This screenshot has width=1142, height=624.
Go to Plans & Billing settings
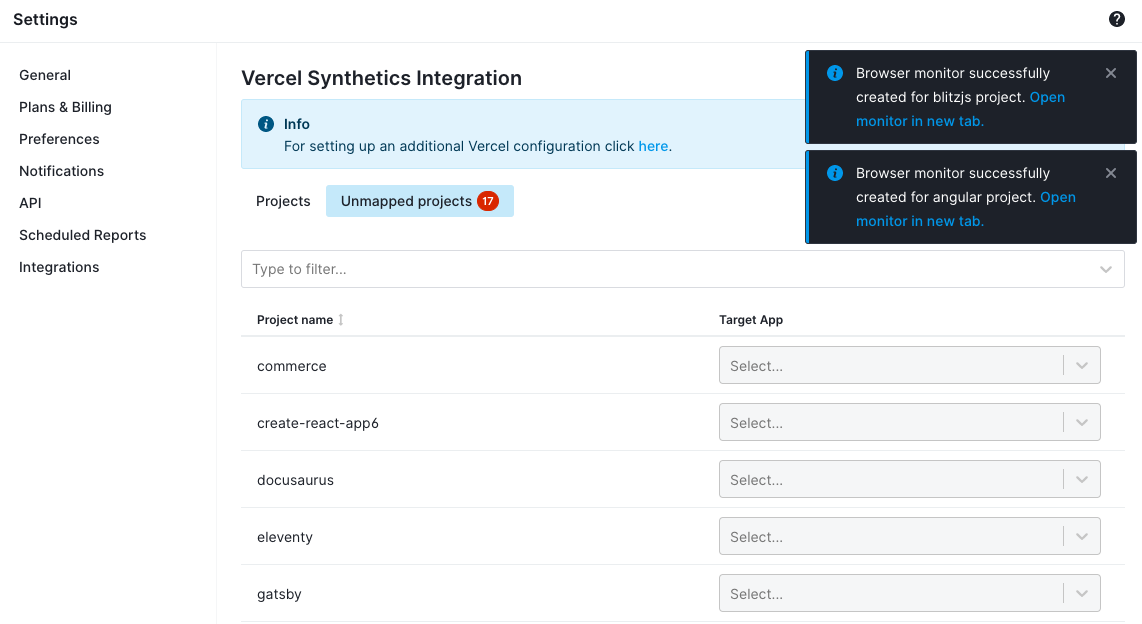tap(66, 107)
